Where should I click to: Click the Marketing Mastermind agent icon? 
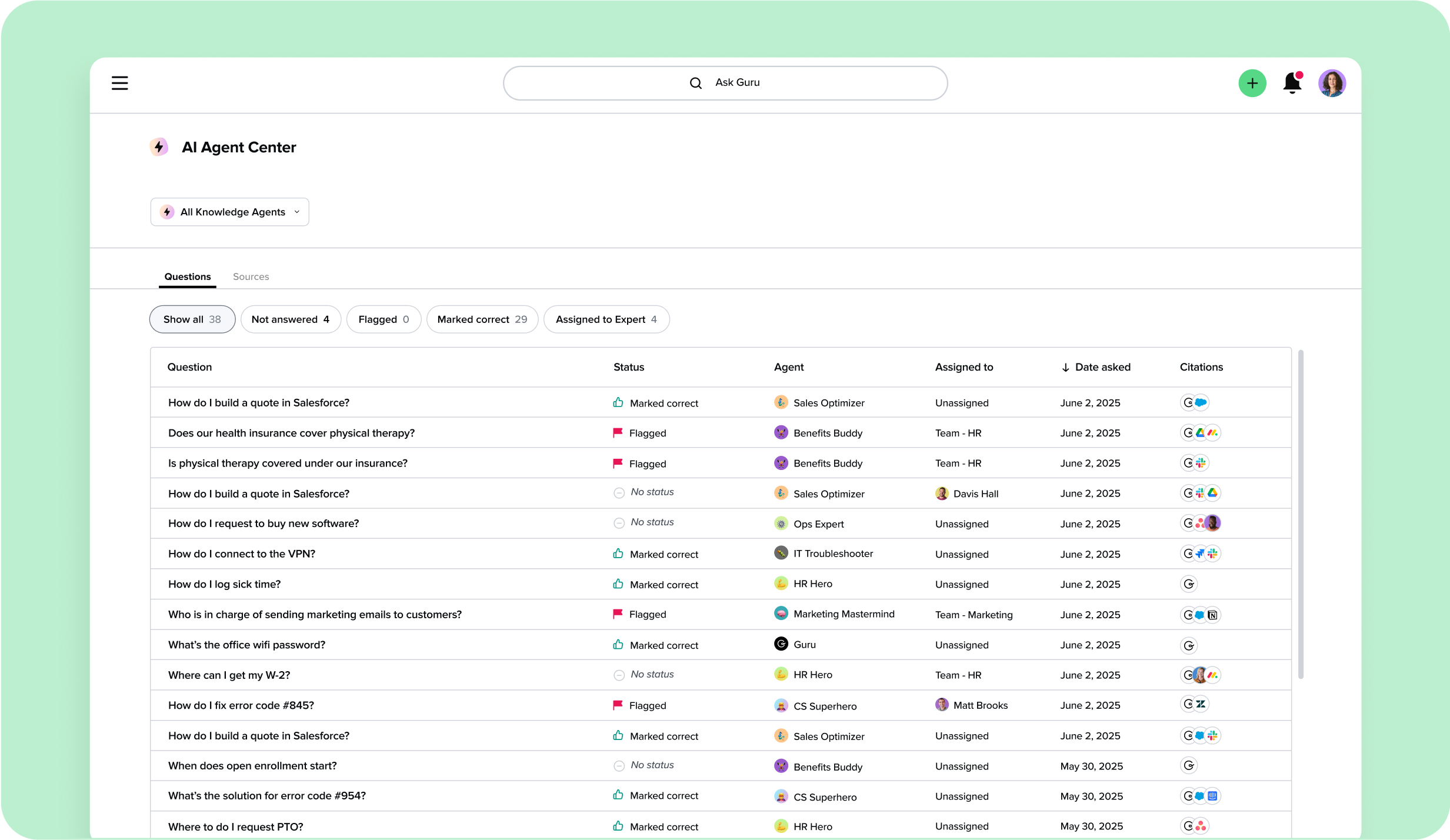pyautogui.click(x=781, y=614)
